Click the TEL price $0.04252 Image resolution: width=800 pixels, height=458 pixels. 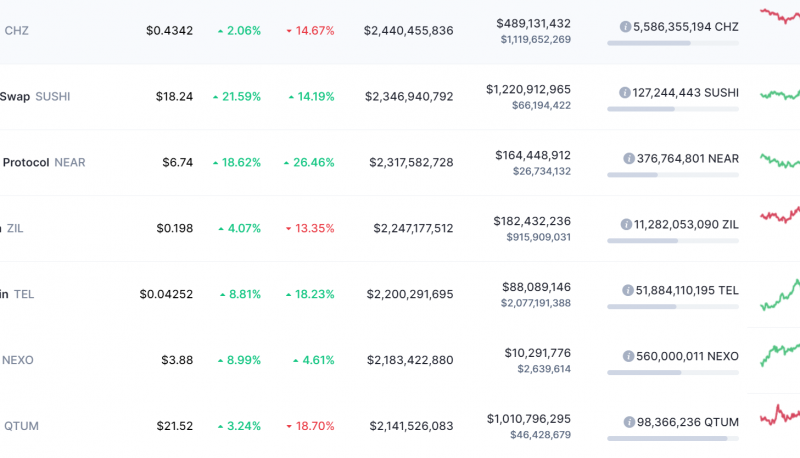[x=166, y=294]
